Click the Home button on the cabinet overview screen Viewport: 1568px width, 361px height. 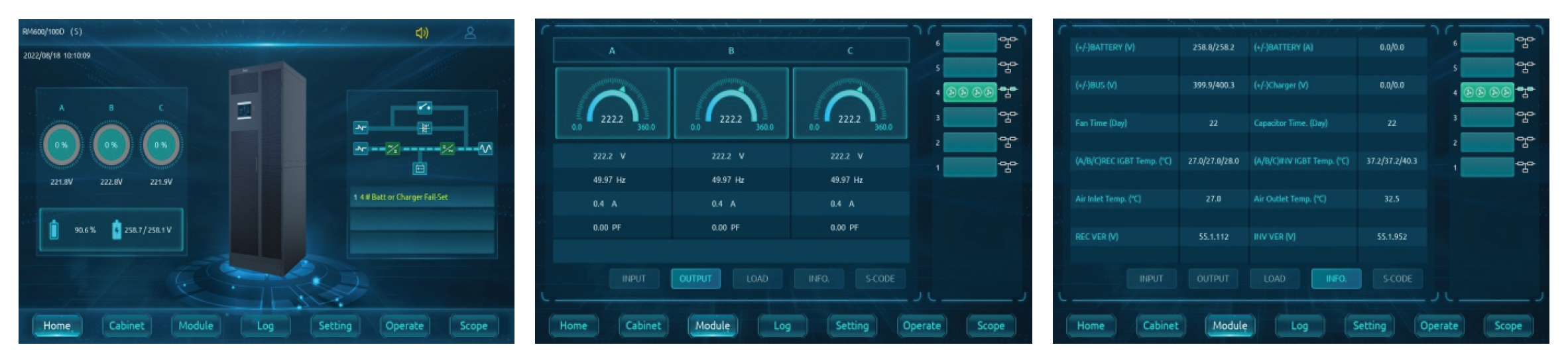point(57,326)
